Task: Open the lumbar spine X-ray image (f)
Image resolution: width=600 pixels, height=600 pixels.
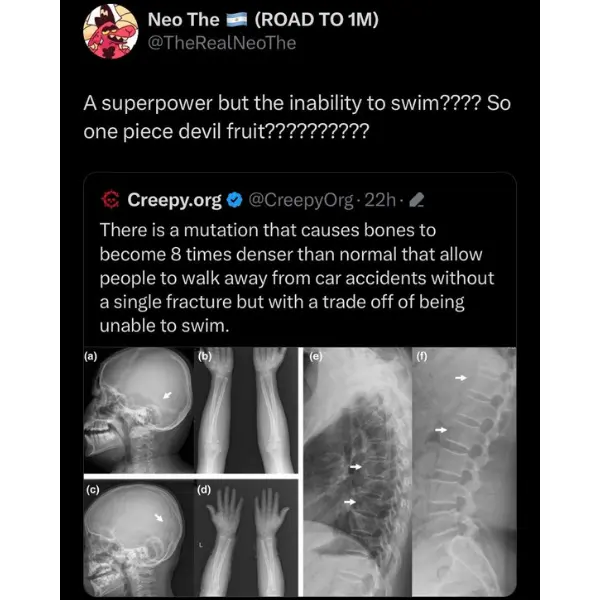Action: [x=462, y=470]
